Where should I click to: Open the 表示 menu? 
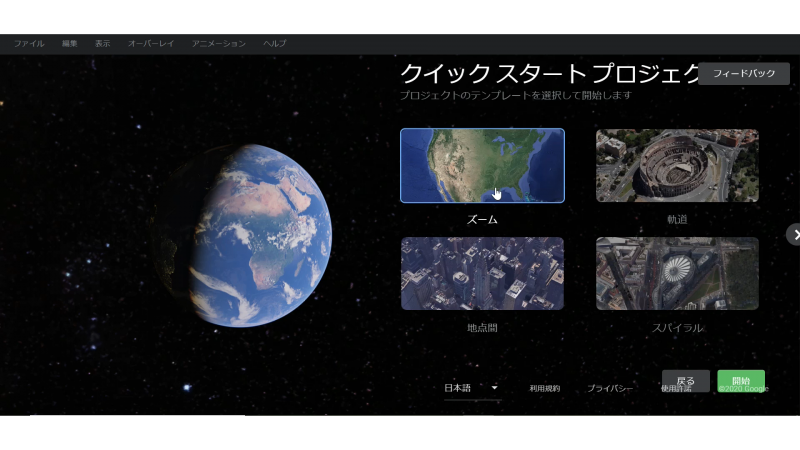click(102, 44)
